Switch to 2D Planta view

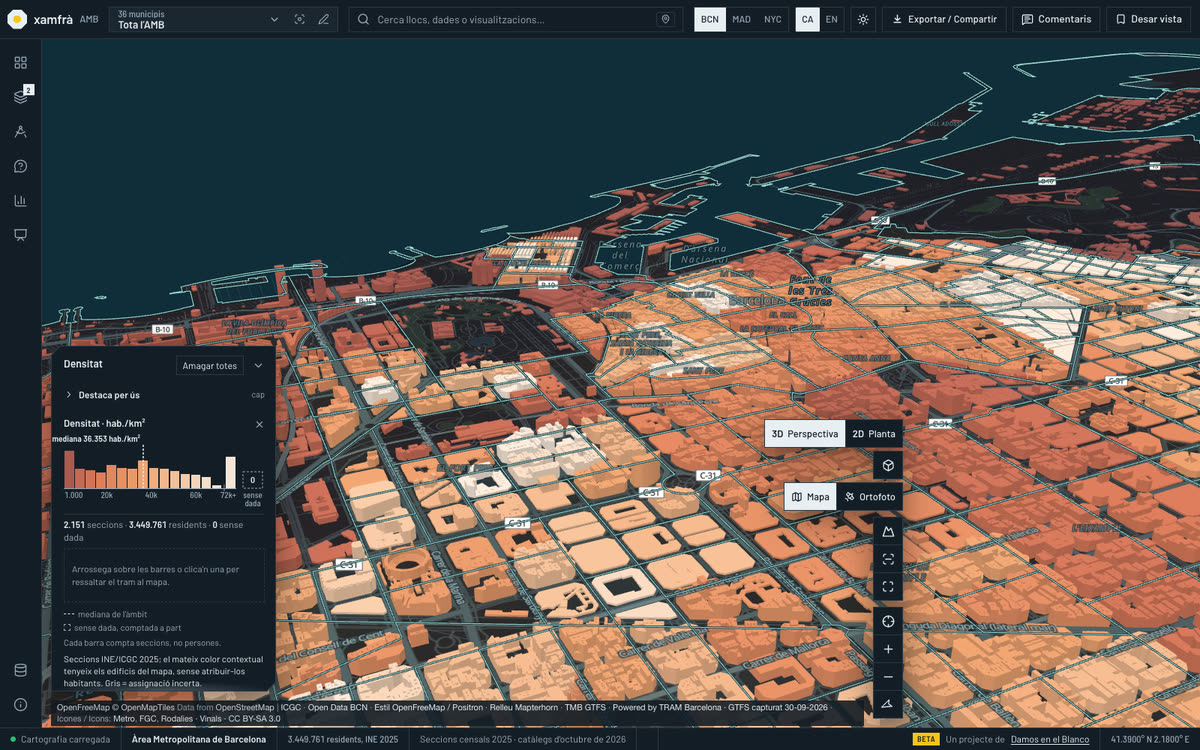(x=873, y=434)
